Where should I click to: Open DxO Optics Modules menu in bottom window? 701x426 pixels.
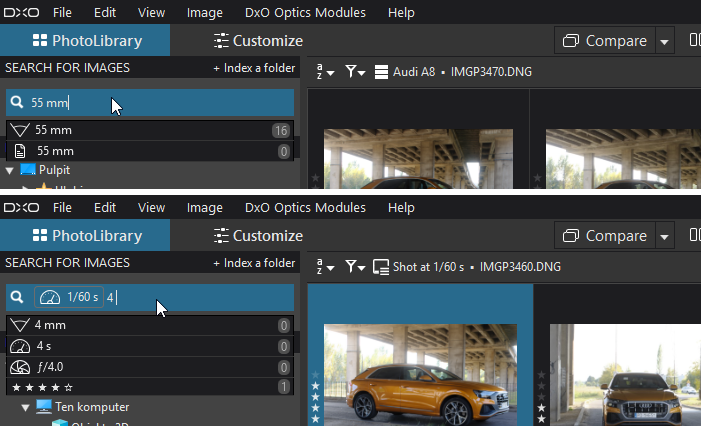[x=305, y=207]
